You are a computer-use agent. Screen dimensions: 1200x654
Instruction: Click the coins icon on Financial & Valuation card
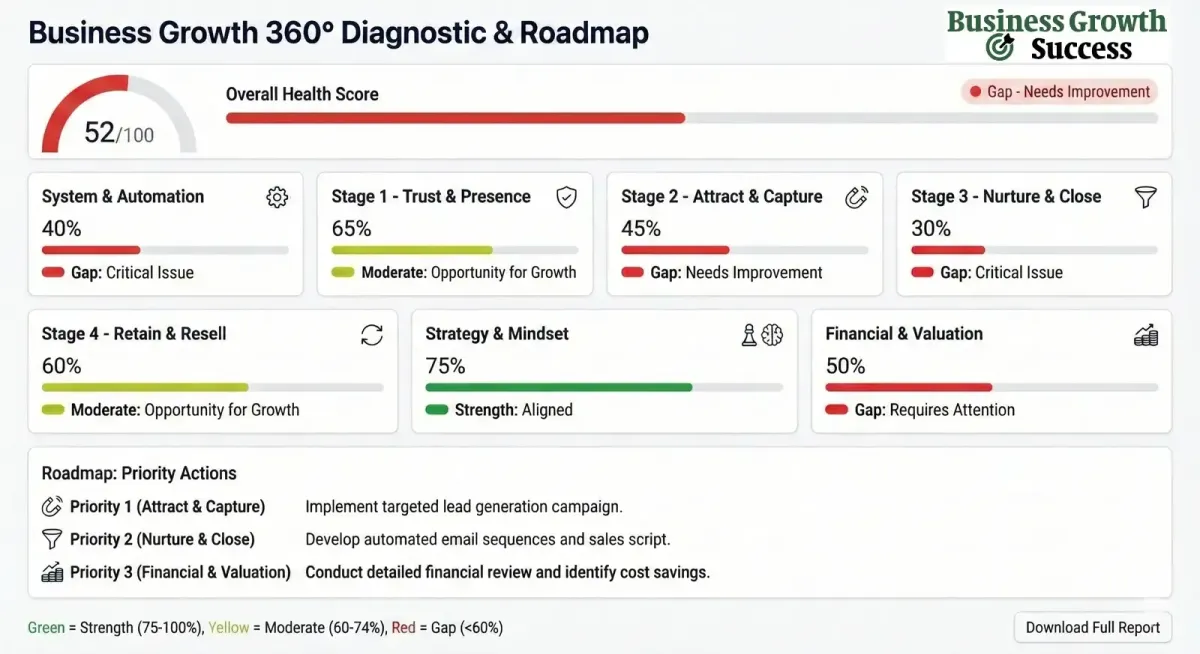[x=1147, y=335]
